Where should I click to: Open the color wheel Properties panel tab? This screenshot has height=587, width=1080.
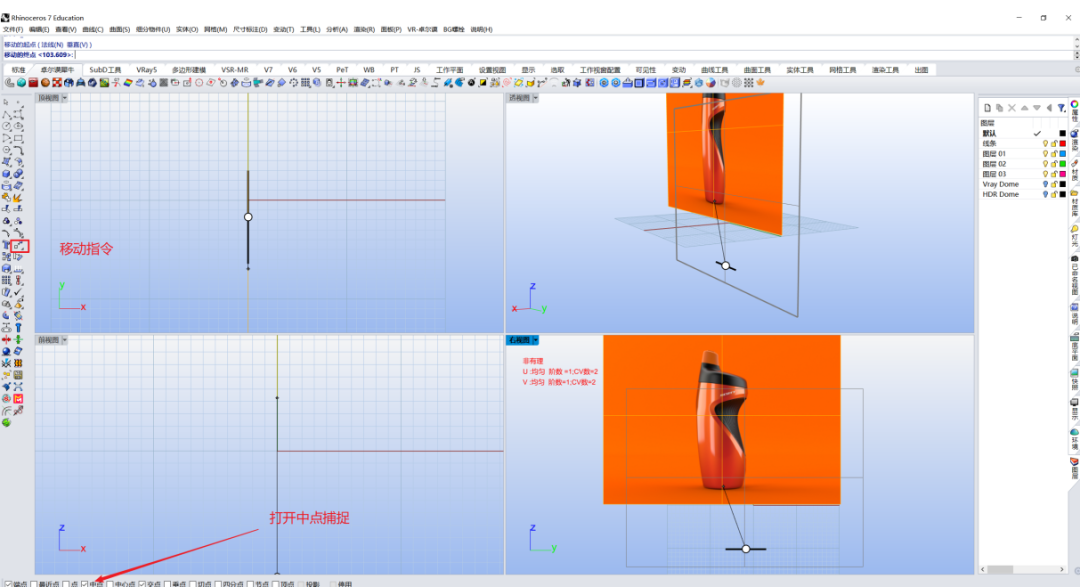click(1074, 105)
